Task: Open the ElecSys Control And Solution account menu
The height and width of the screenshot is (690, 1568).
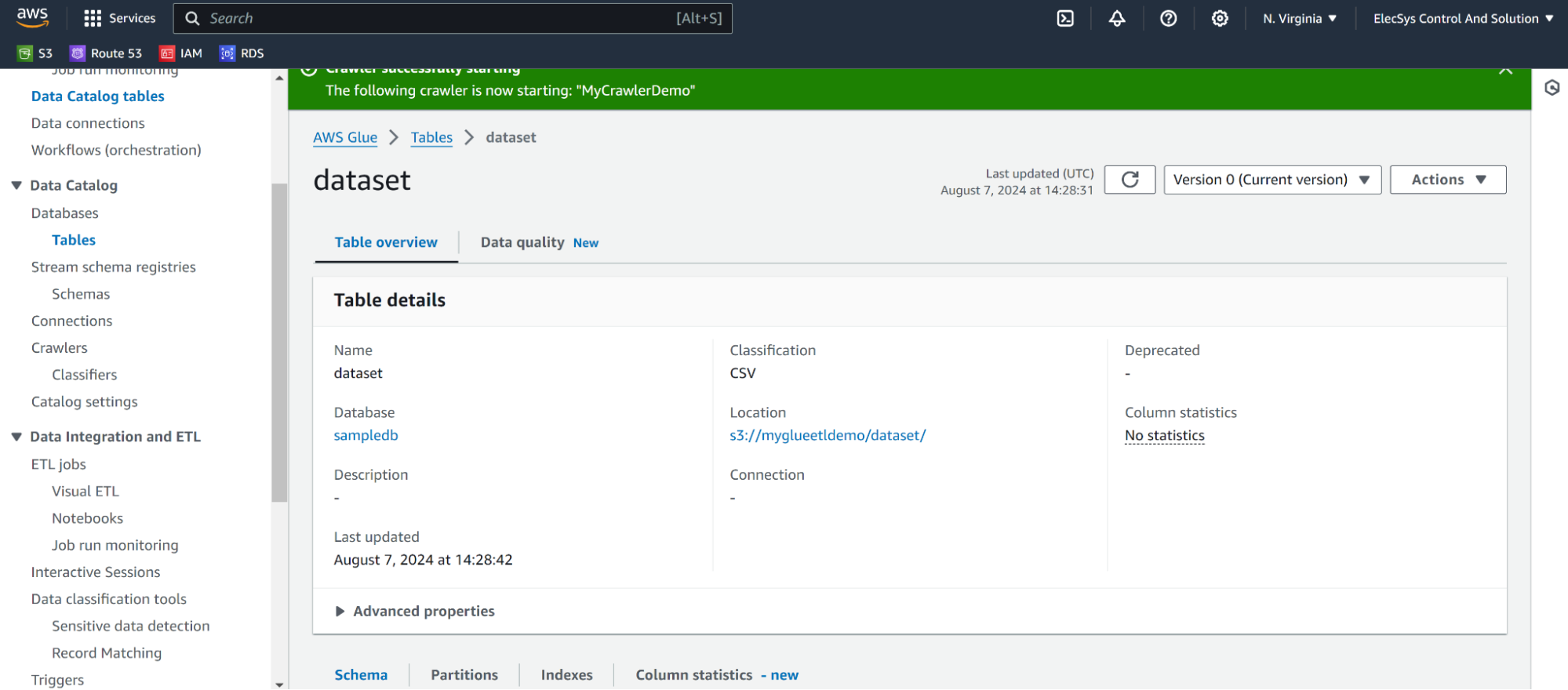Action: point(1463,18)
